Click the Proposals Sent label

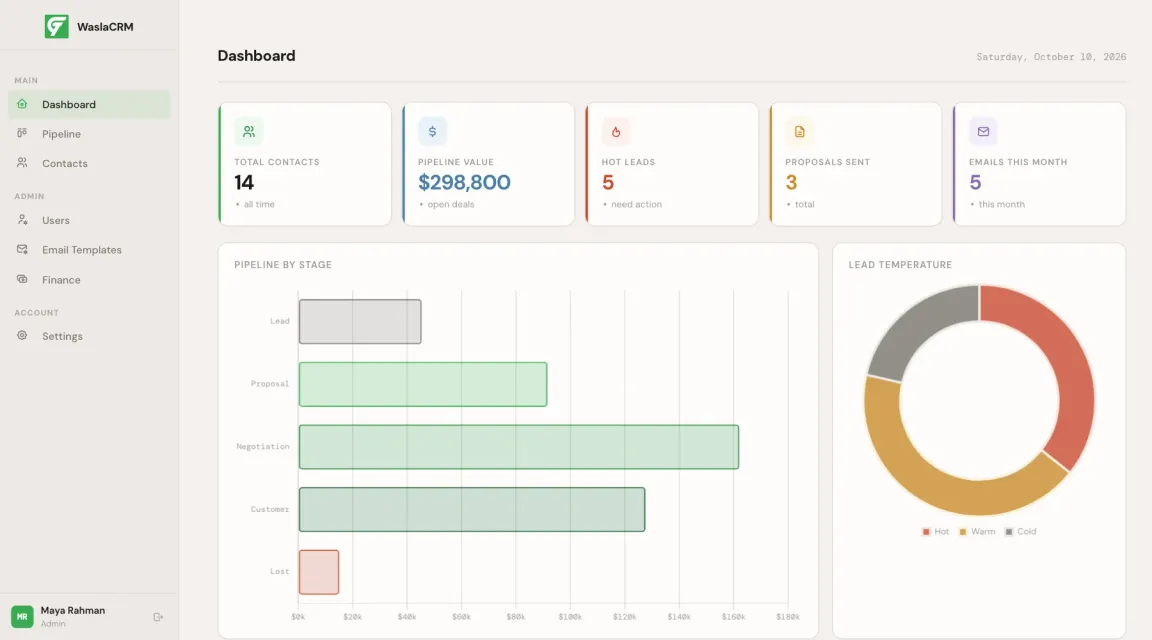[x=827, y=162]
